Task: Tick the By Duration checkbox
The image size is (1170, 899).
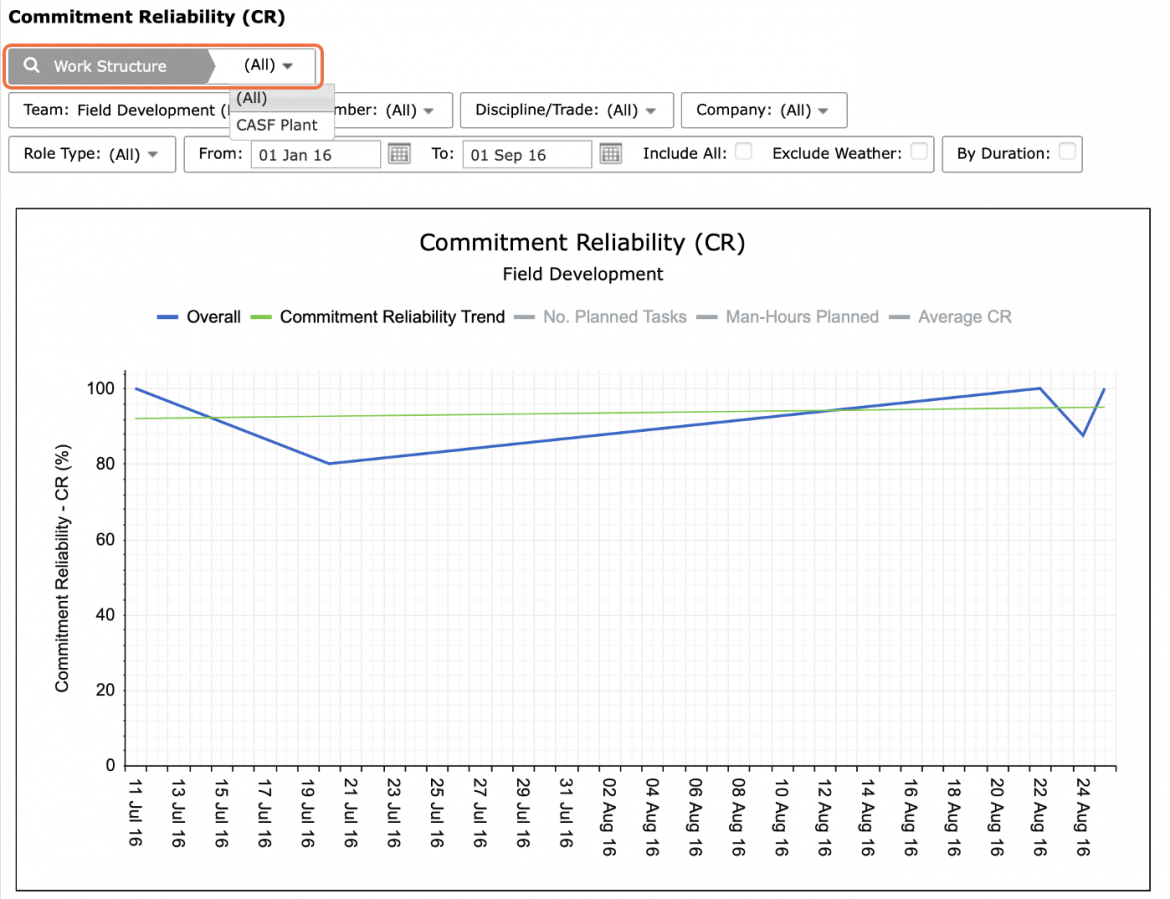Action: (1067, 151)
